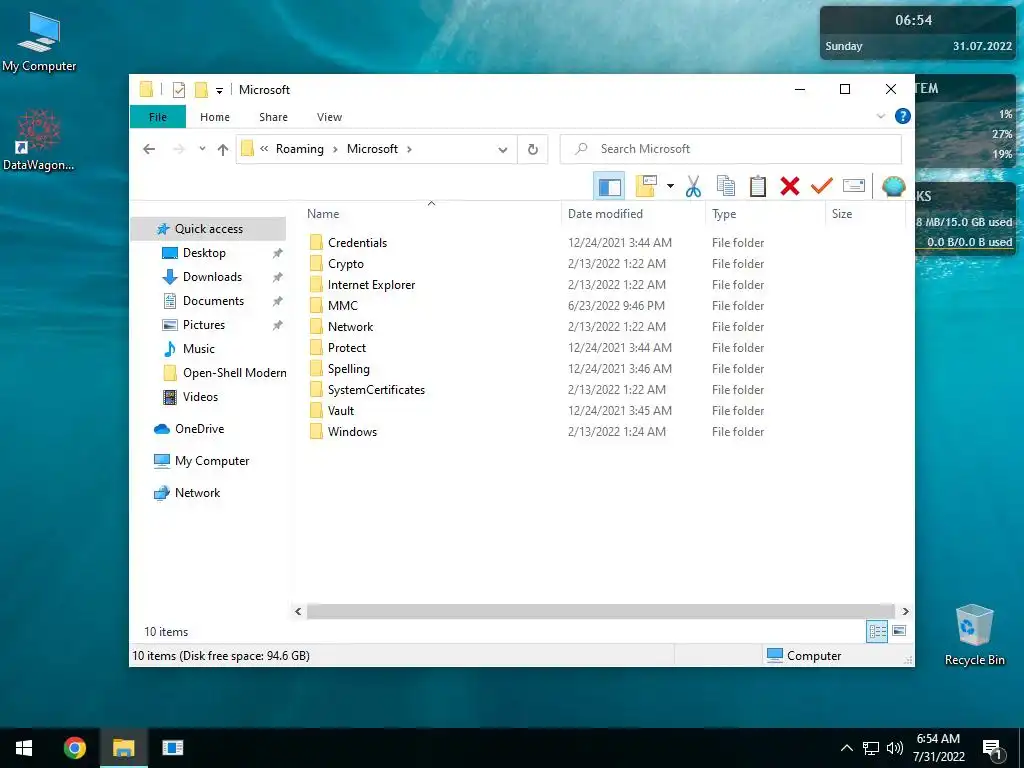Show hidden tray icons chevron
The image size is (1024, 768).
click(846, 748)
